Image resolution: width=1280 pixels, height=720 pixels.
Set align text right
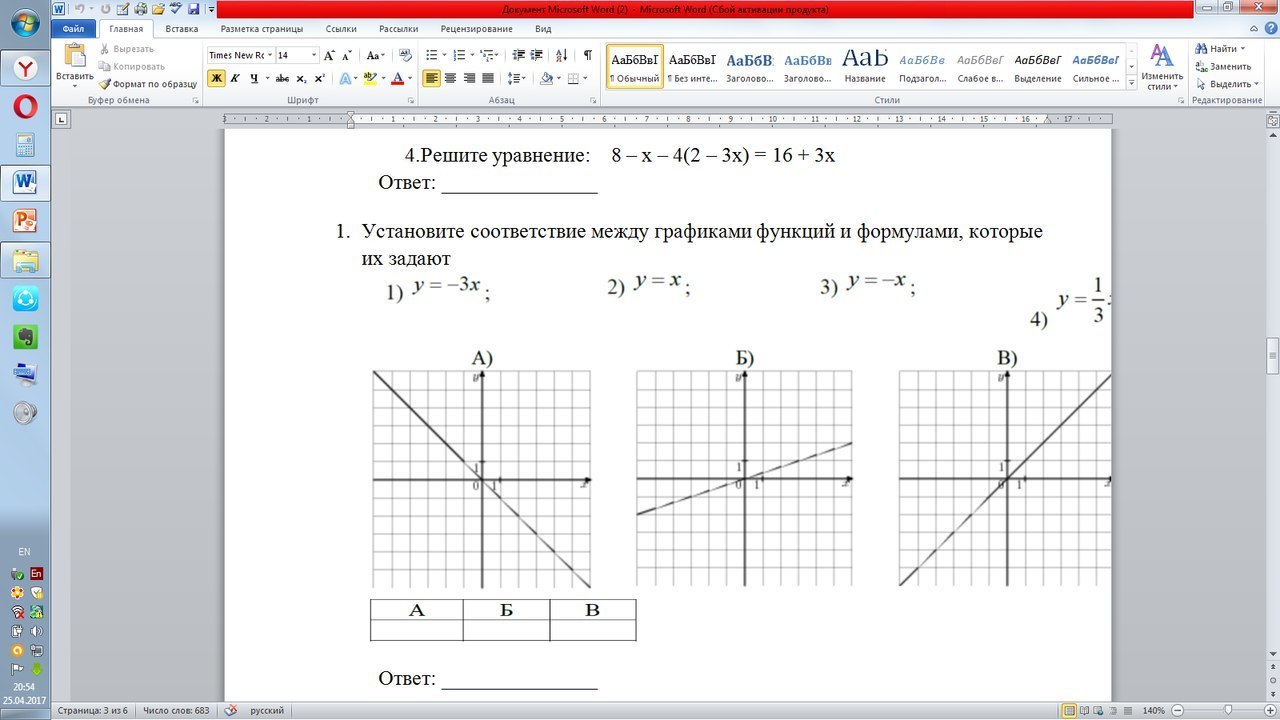point(469,78)
